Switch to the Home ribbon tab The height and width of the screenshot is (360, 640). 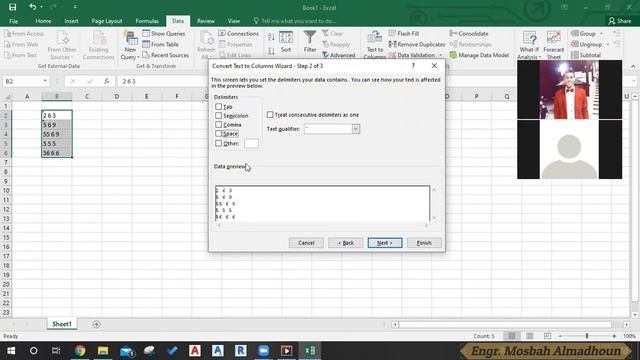(x=43, y=21)
